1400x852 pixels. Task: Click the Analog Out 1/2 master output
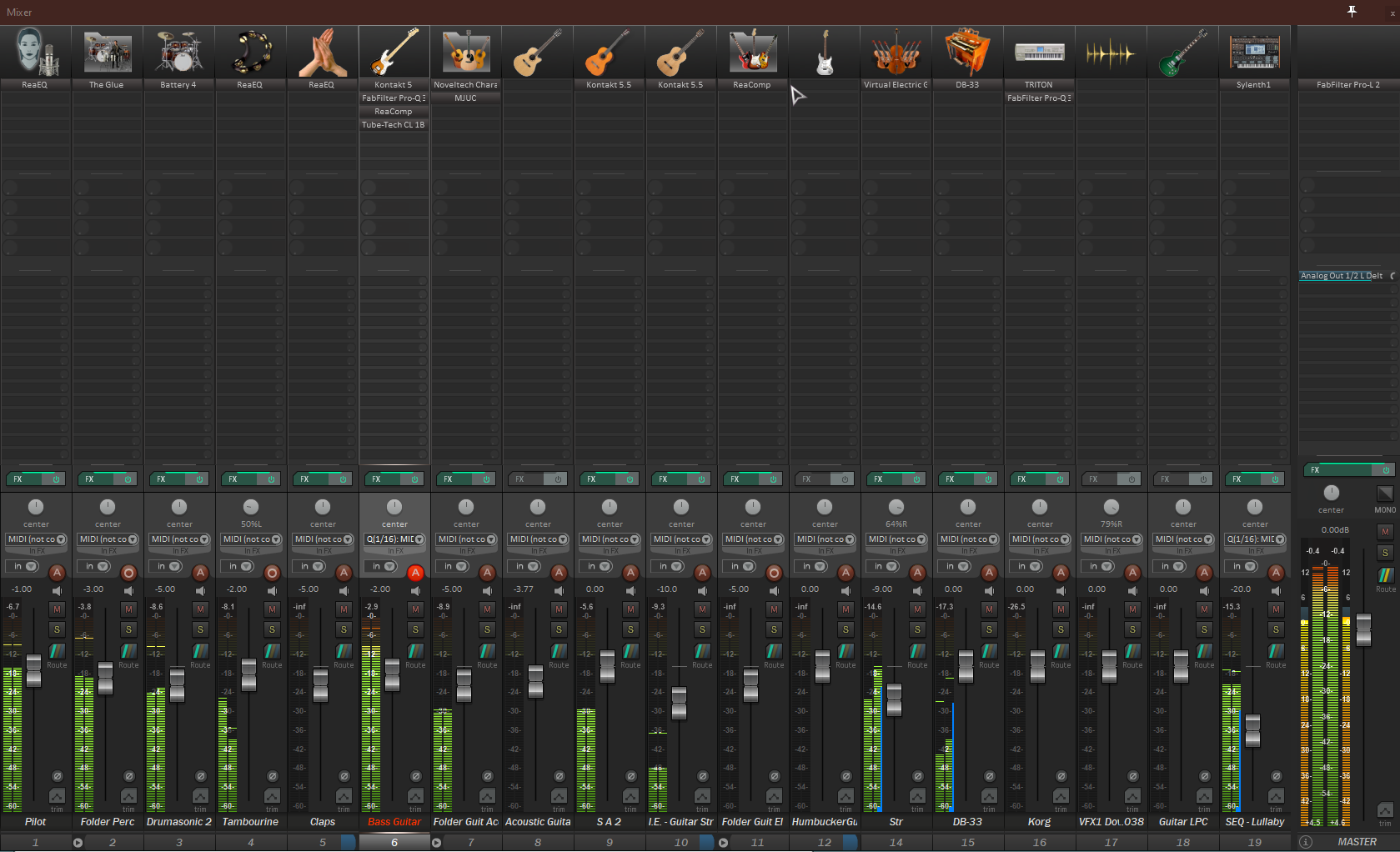point(1342,276)
